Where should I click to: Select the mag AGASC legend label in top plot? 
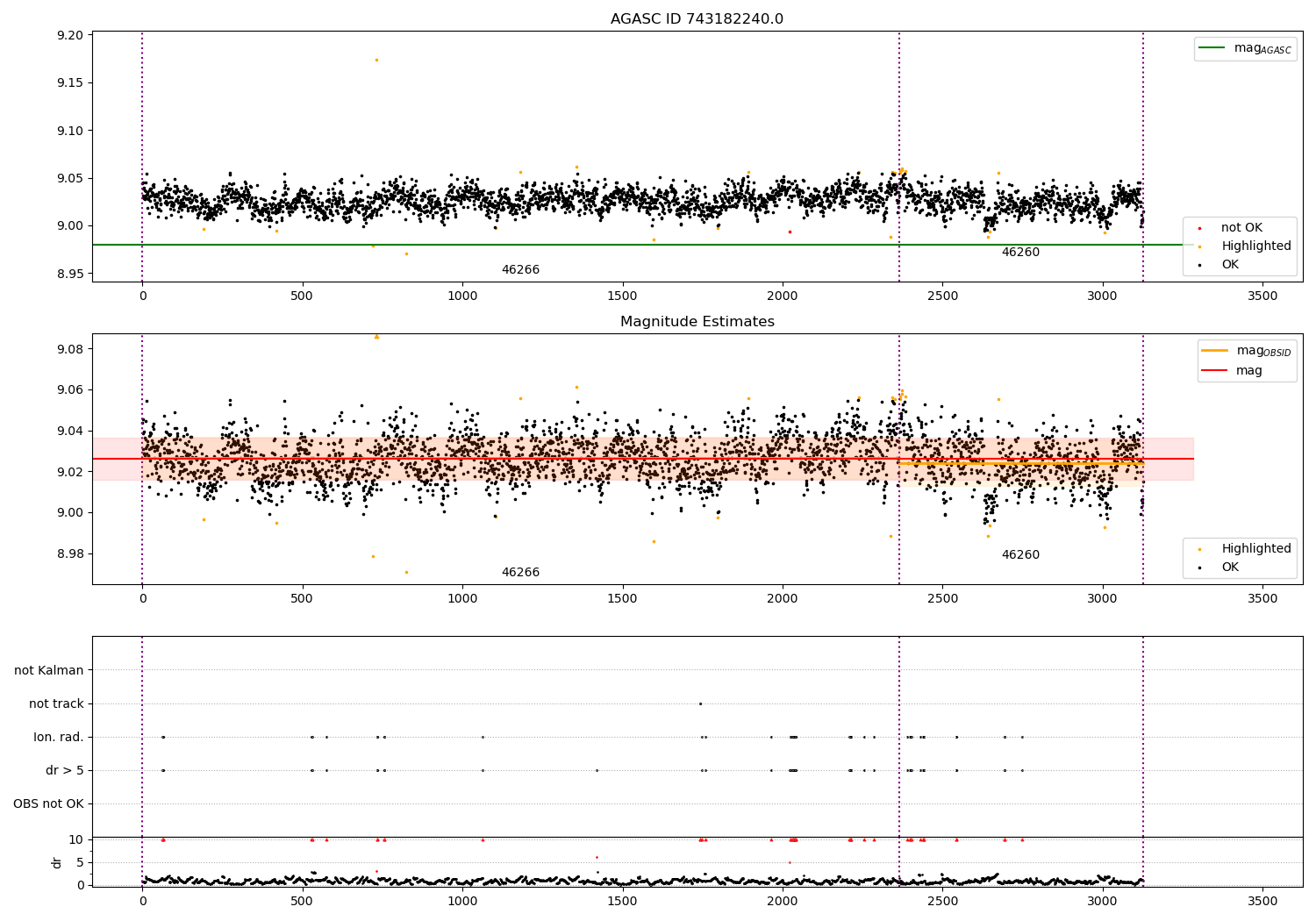1262,48
